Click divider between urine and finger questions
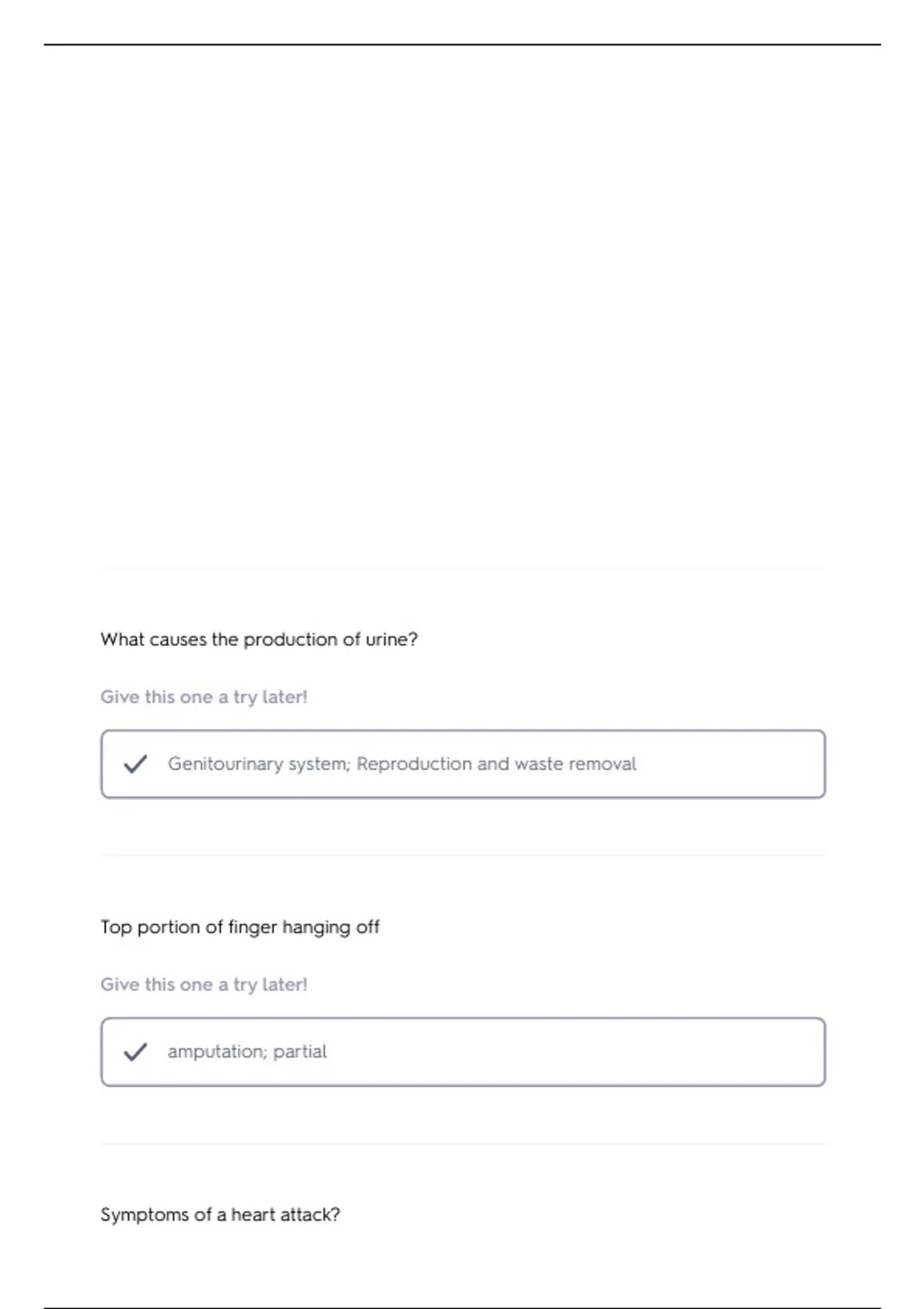Screen dimensions: 924x1309 [463, 855]
